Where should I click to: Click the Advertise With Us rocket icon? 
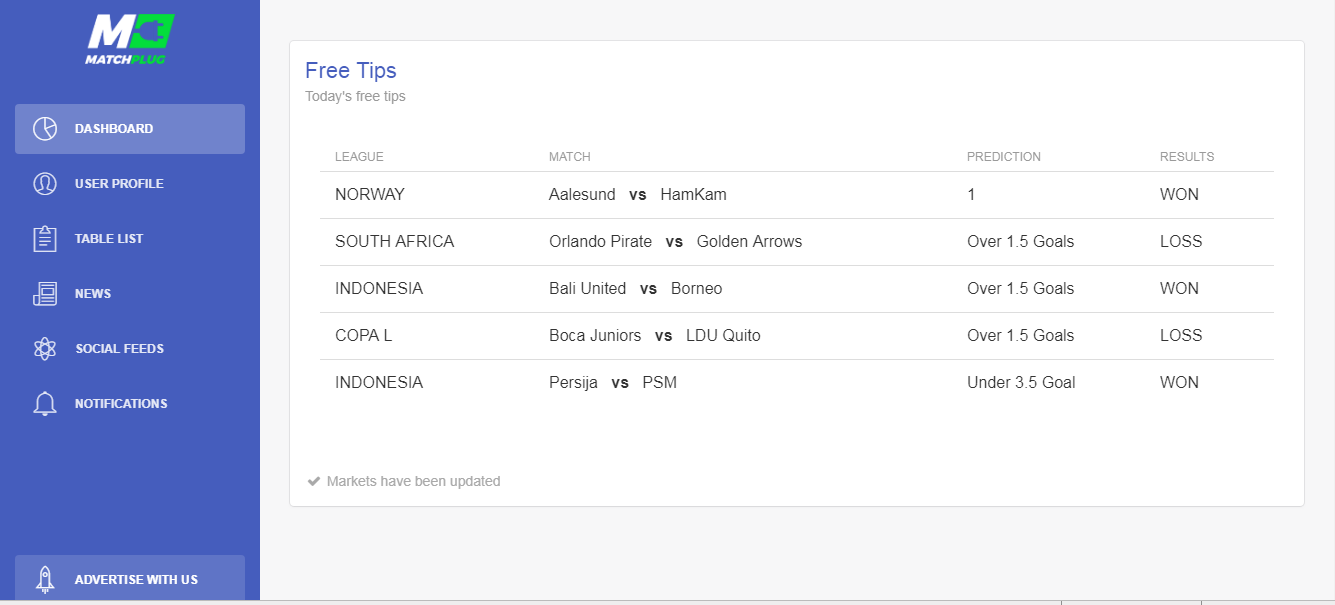point(45,579)
